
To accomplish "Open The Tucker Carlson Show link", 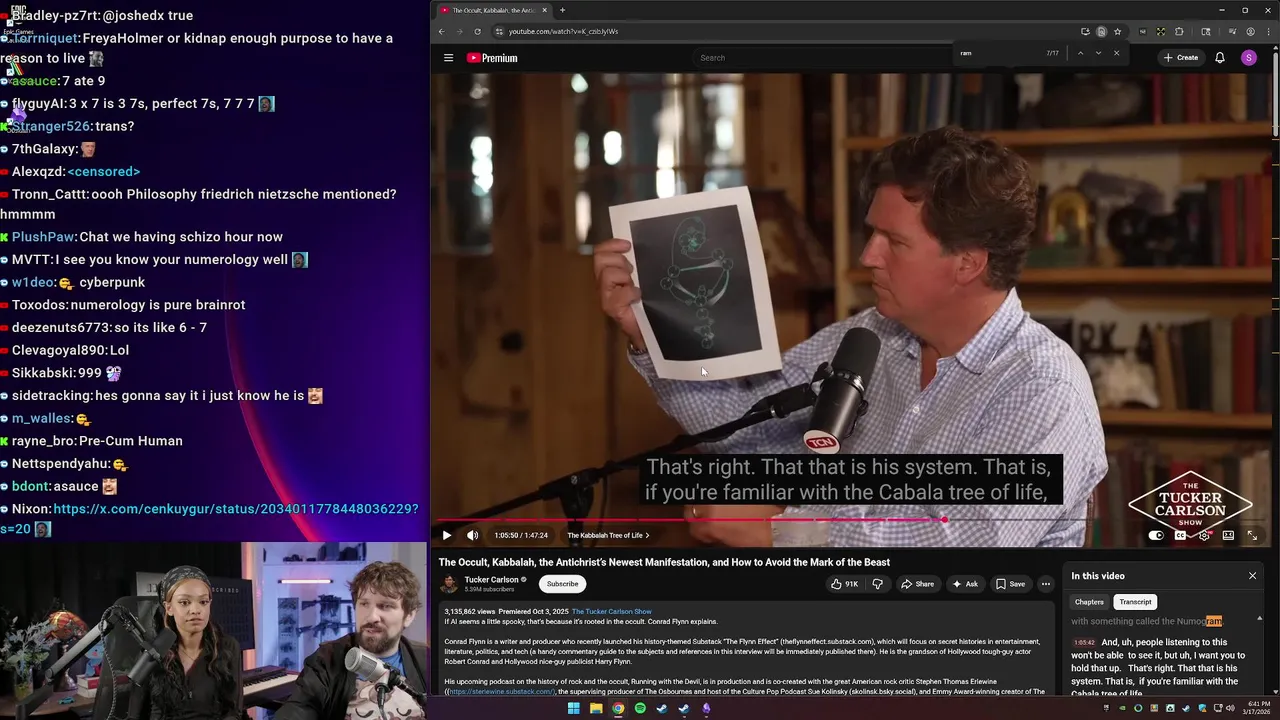I will [611, 611].
